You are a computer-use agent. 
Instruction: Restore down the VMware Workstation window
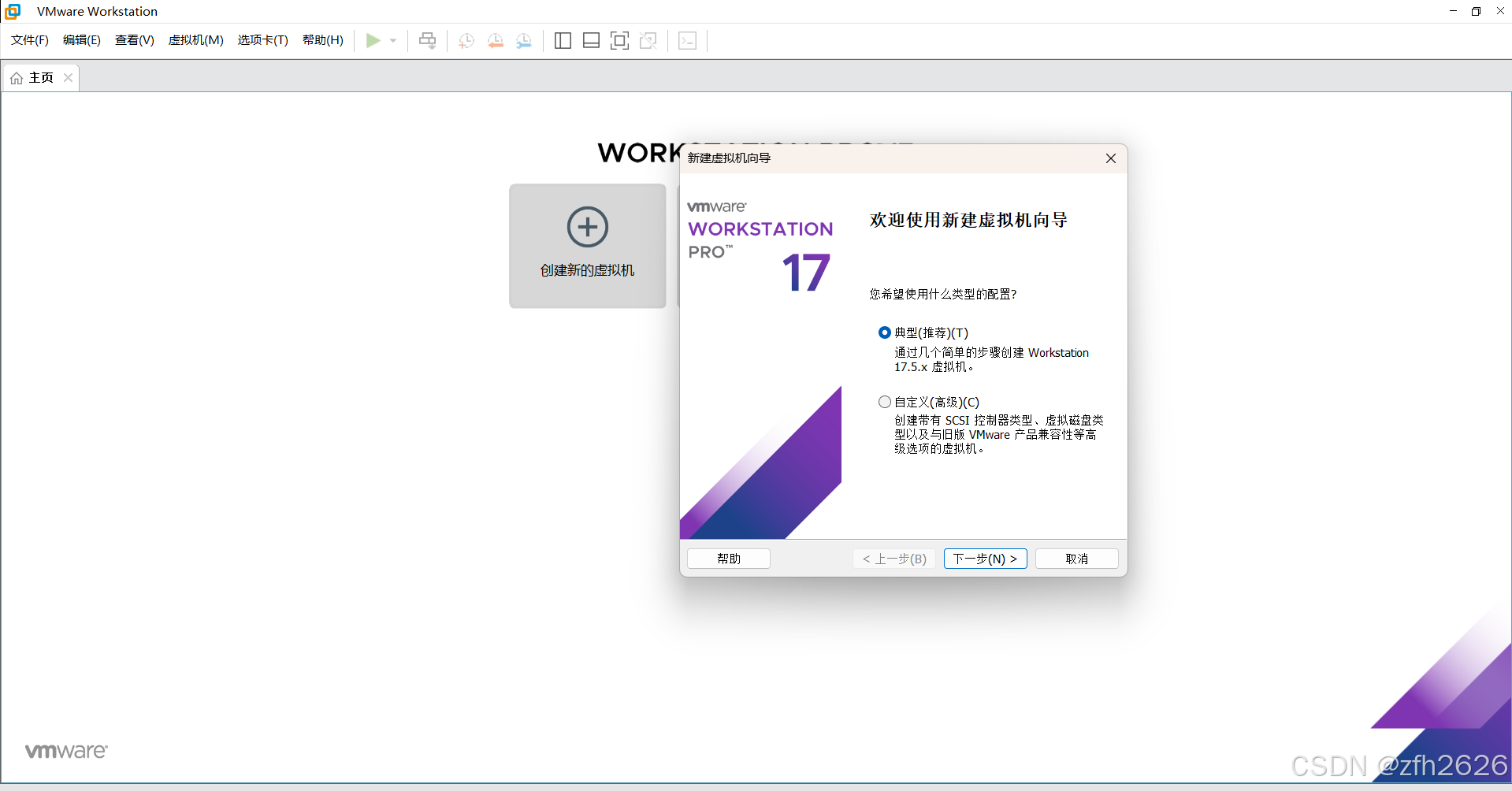point(1476,11)
